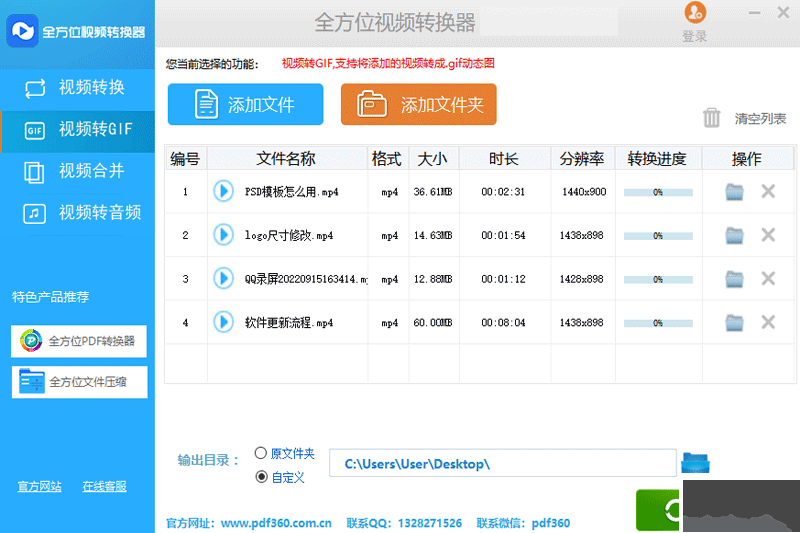The height and width of the screenshot is (533, 800).
Task: Browse output directory with blue folder icon
Action: (x=695, y=463)
